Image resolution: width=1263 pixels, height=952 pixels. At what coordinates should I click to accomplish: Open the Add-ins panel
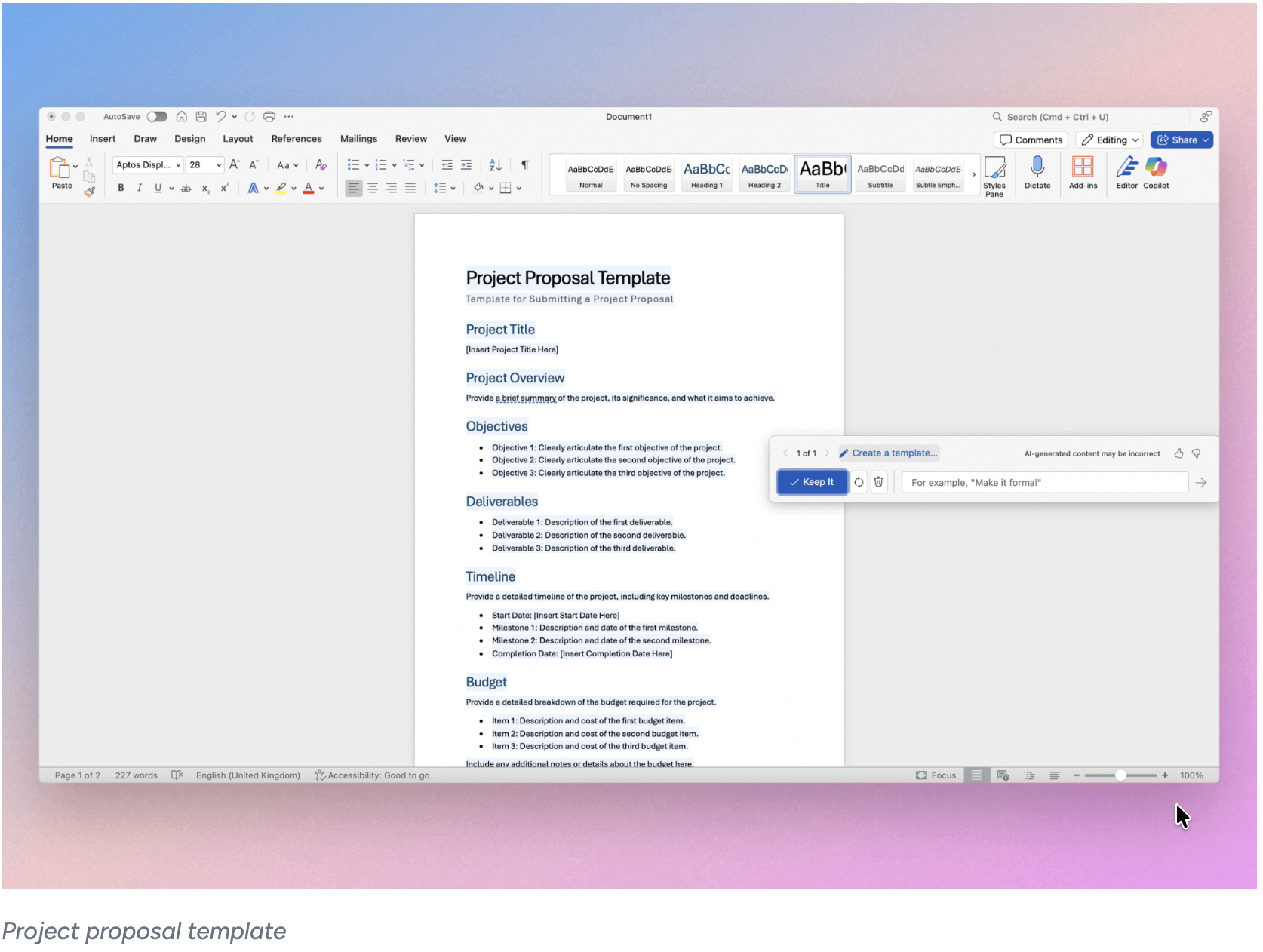point(1083,172)
